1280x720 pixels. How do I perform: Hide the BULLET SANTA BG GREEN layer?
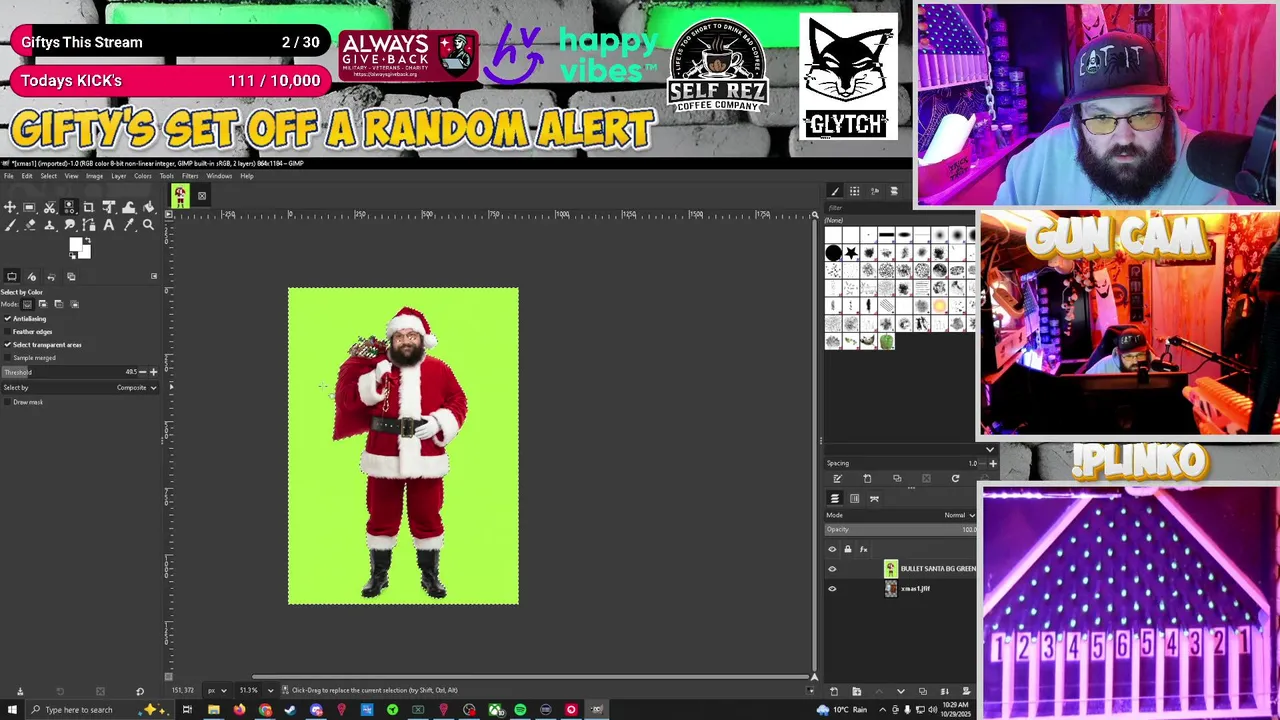832,569
